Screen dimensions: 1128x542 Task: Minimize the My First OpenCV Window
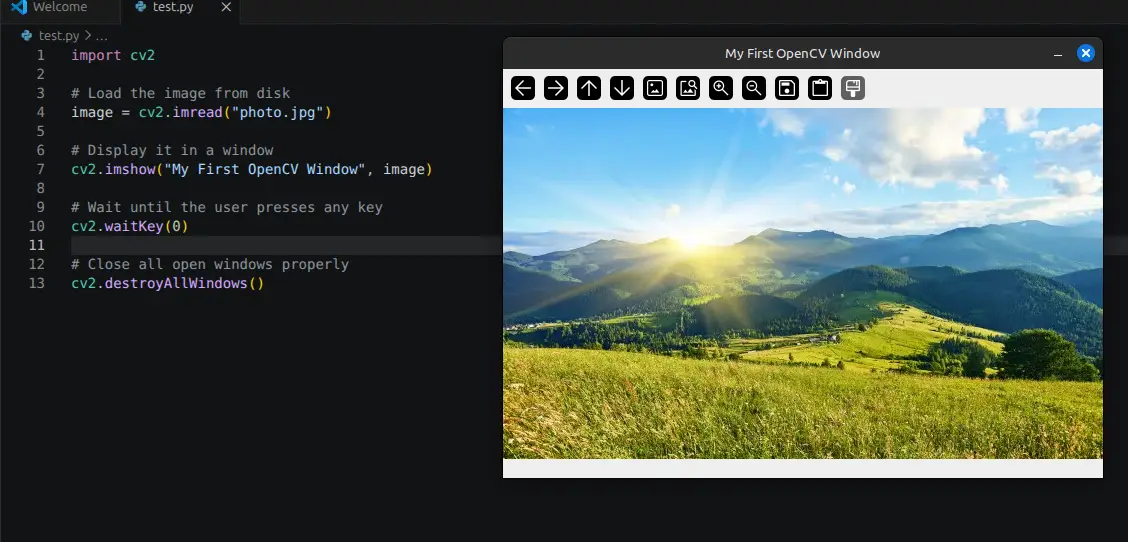1058,54
